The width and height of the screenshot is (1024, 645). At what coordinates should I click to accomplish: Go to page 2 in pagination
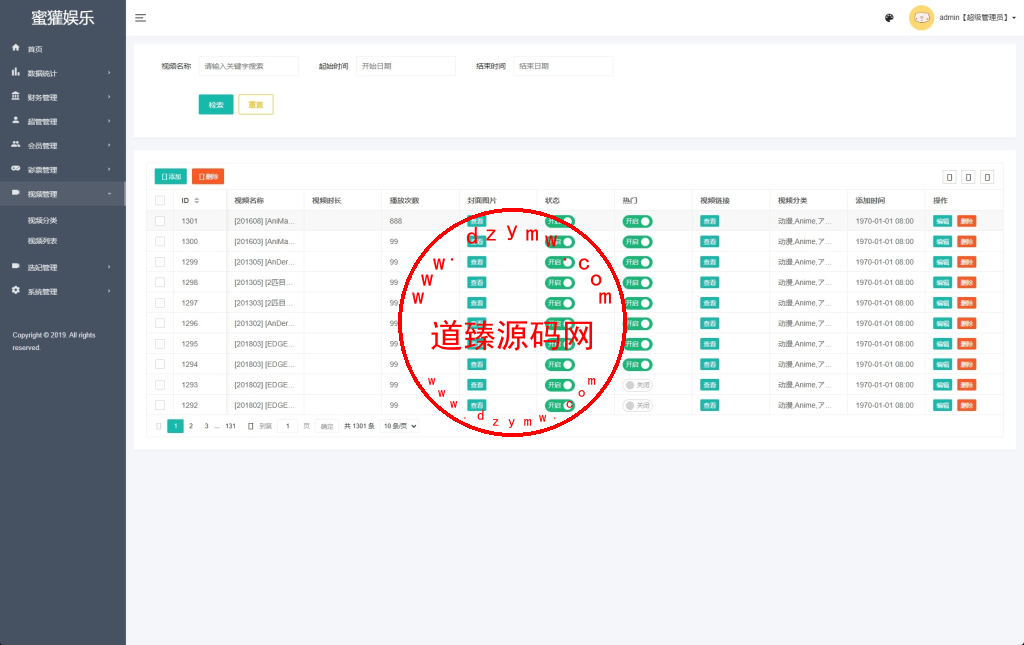(191, 426)
